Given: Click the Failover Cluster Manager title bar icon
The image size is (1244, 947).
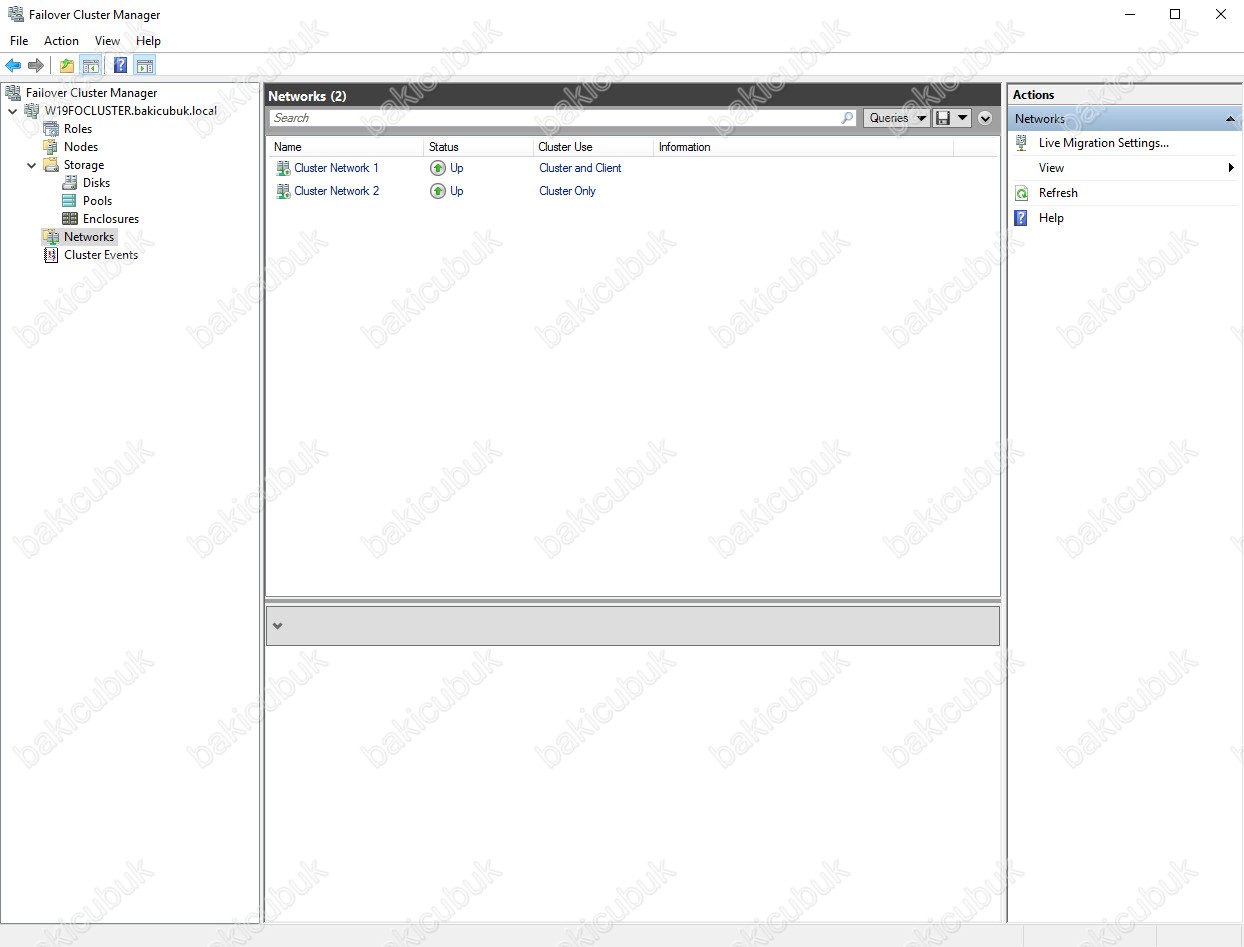Looking at the screenshot, I should (15, 15).
